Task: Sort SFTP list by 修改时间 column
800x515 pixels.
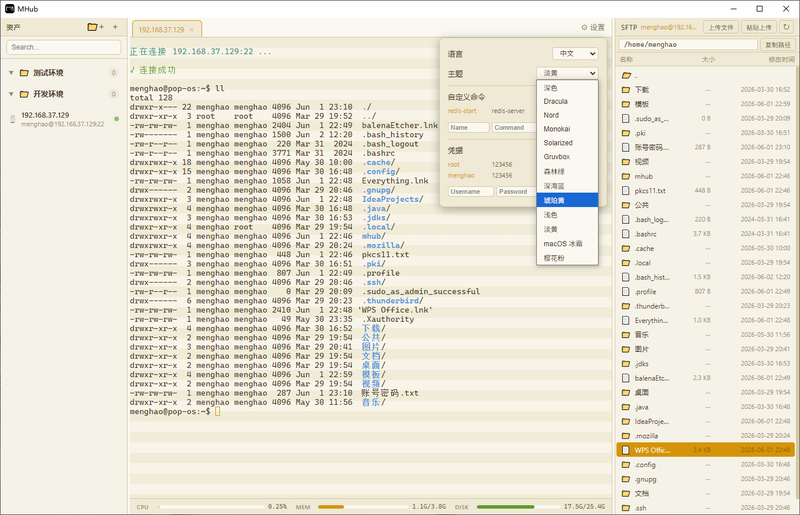Action: point(781,60)
